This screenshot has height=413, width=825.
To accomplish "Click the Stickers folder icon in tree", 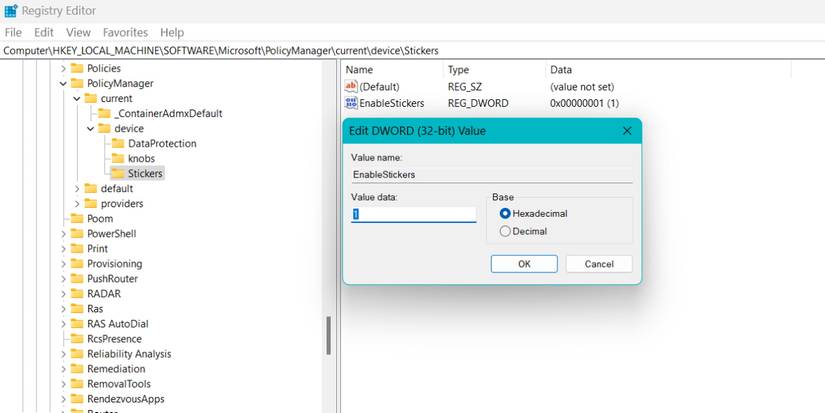I will [118, 173].
